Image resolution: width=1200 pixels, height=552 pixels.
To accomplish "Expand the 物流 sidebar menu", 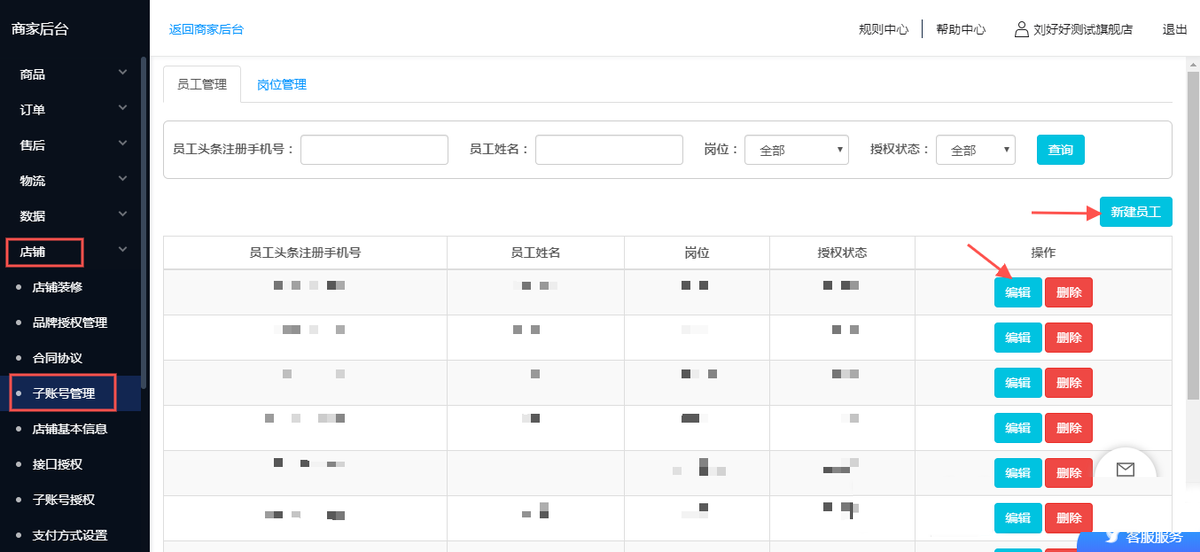I will [x=75, y=181].
